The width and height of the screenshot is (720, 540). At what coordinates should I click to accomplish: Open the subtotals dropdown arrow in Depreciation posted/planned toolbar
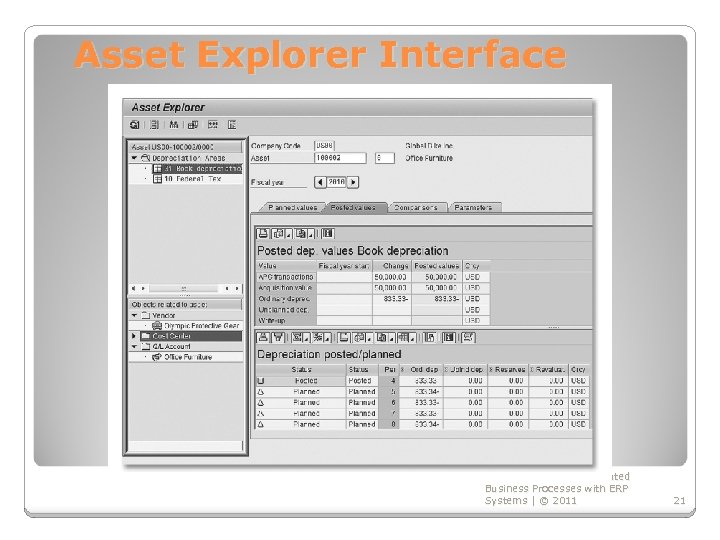[x=327, y=339]
